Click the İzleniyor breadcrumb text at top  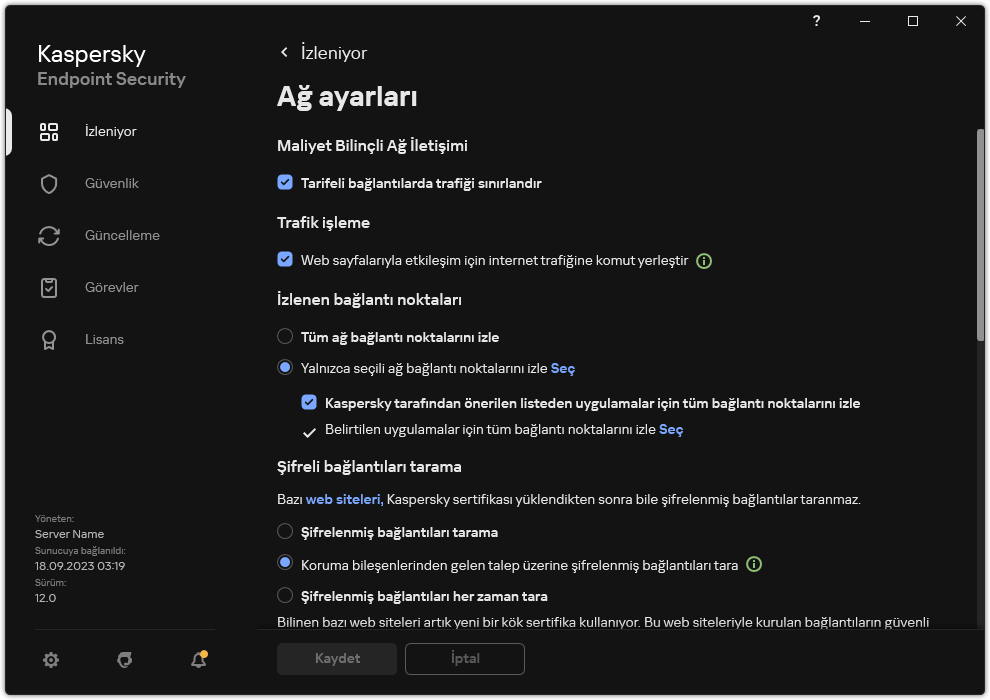coord(334,53)
